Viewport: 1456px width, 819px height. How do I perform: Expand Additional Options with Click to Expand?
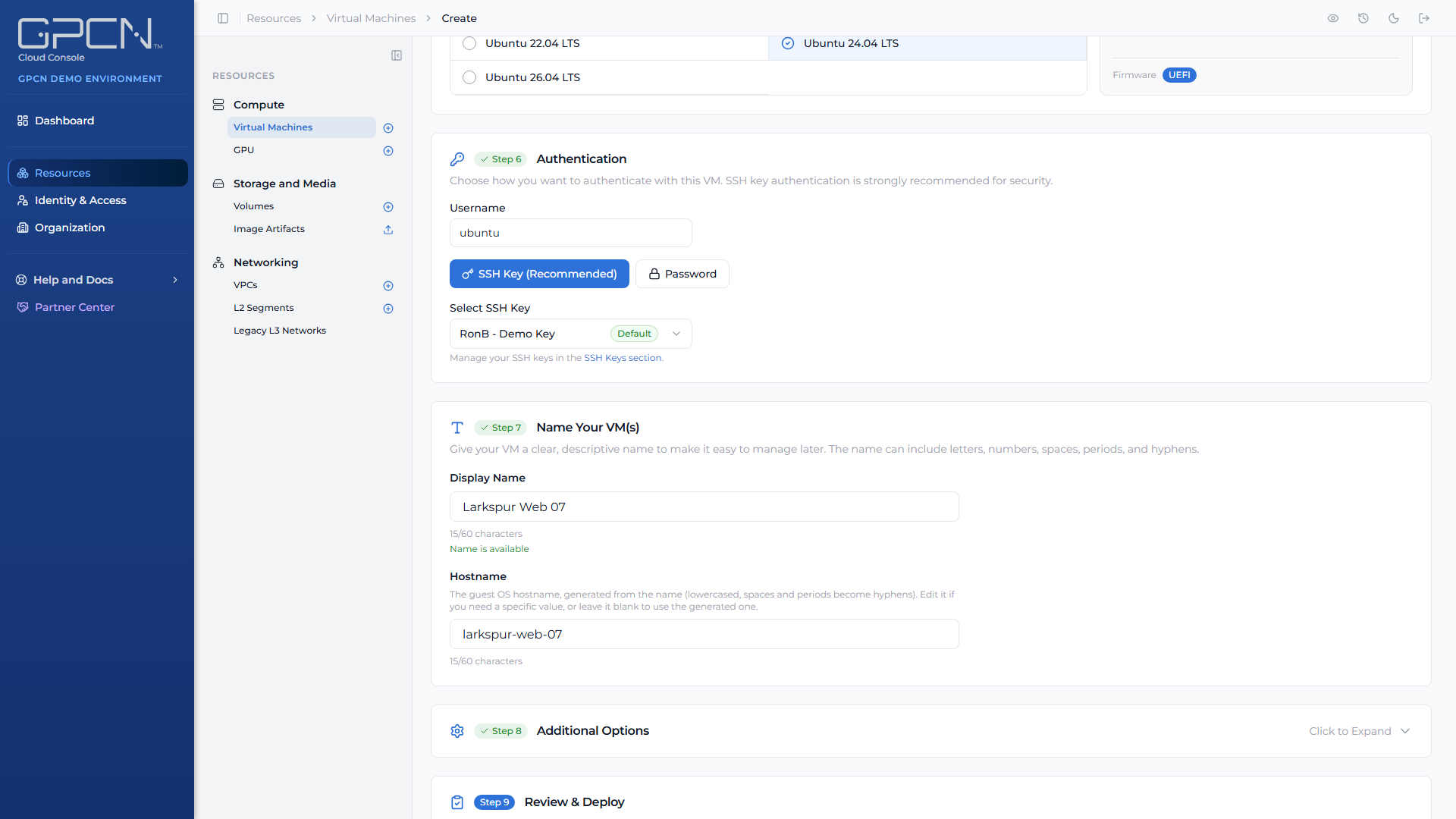pyautogui.click(x=1359, y=731)
